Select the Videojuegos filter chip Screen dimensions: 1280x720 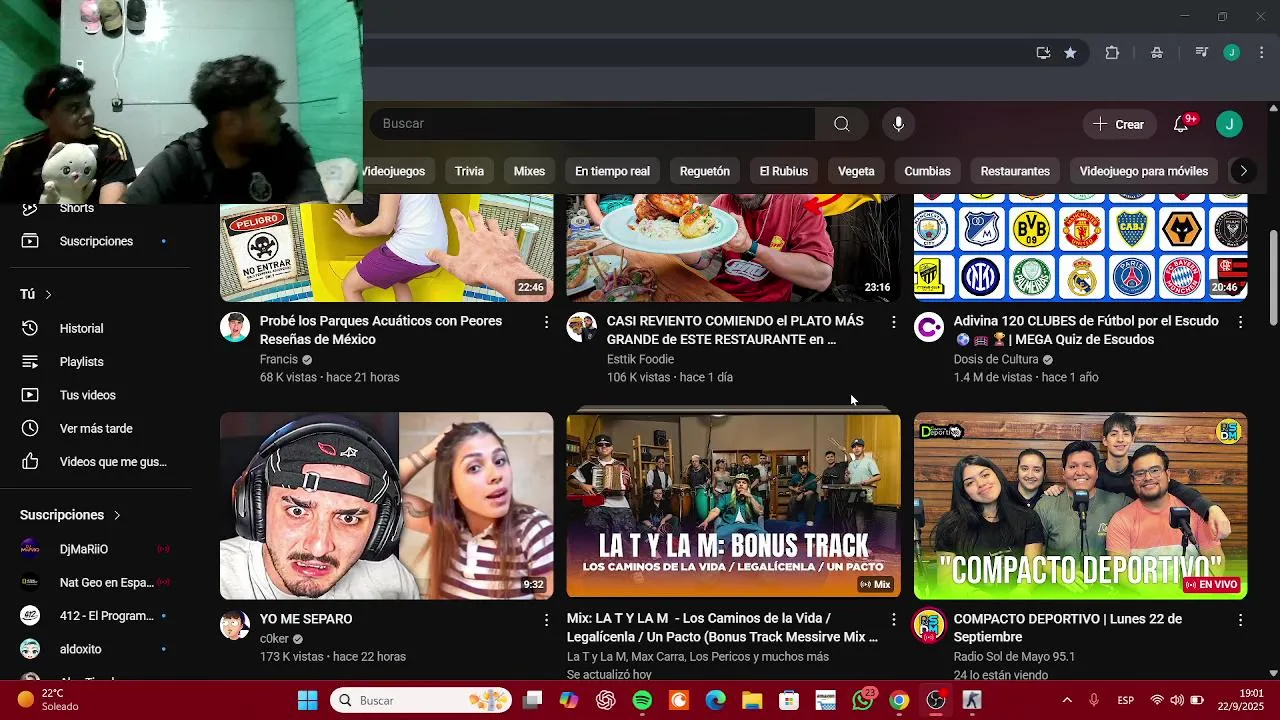click(393, 171)
